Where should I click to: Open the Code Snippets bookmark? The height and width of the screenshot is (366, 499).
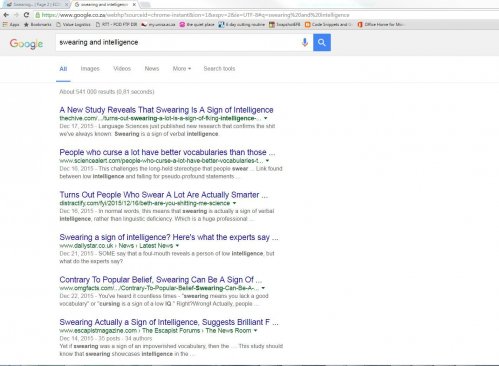328,25
